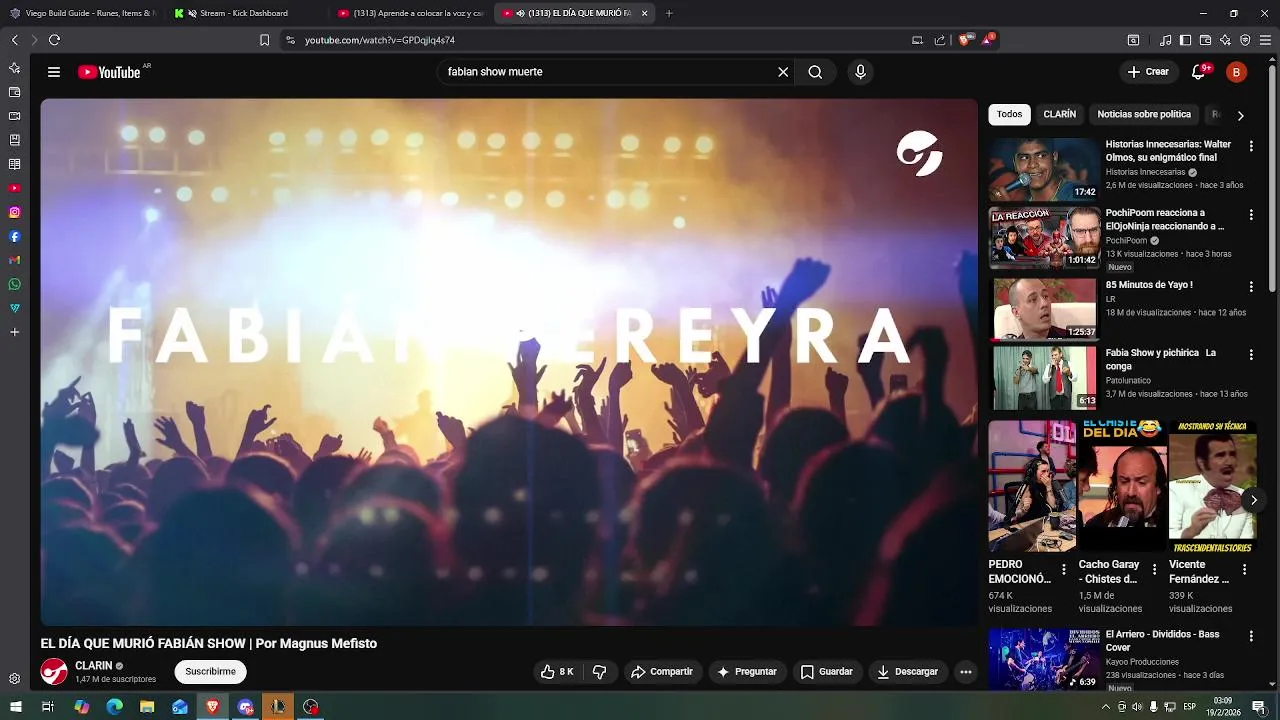Viewport: 1280px width, 720px height.
Task: Open options for PochiPoom video
Action: [1251, 215]
